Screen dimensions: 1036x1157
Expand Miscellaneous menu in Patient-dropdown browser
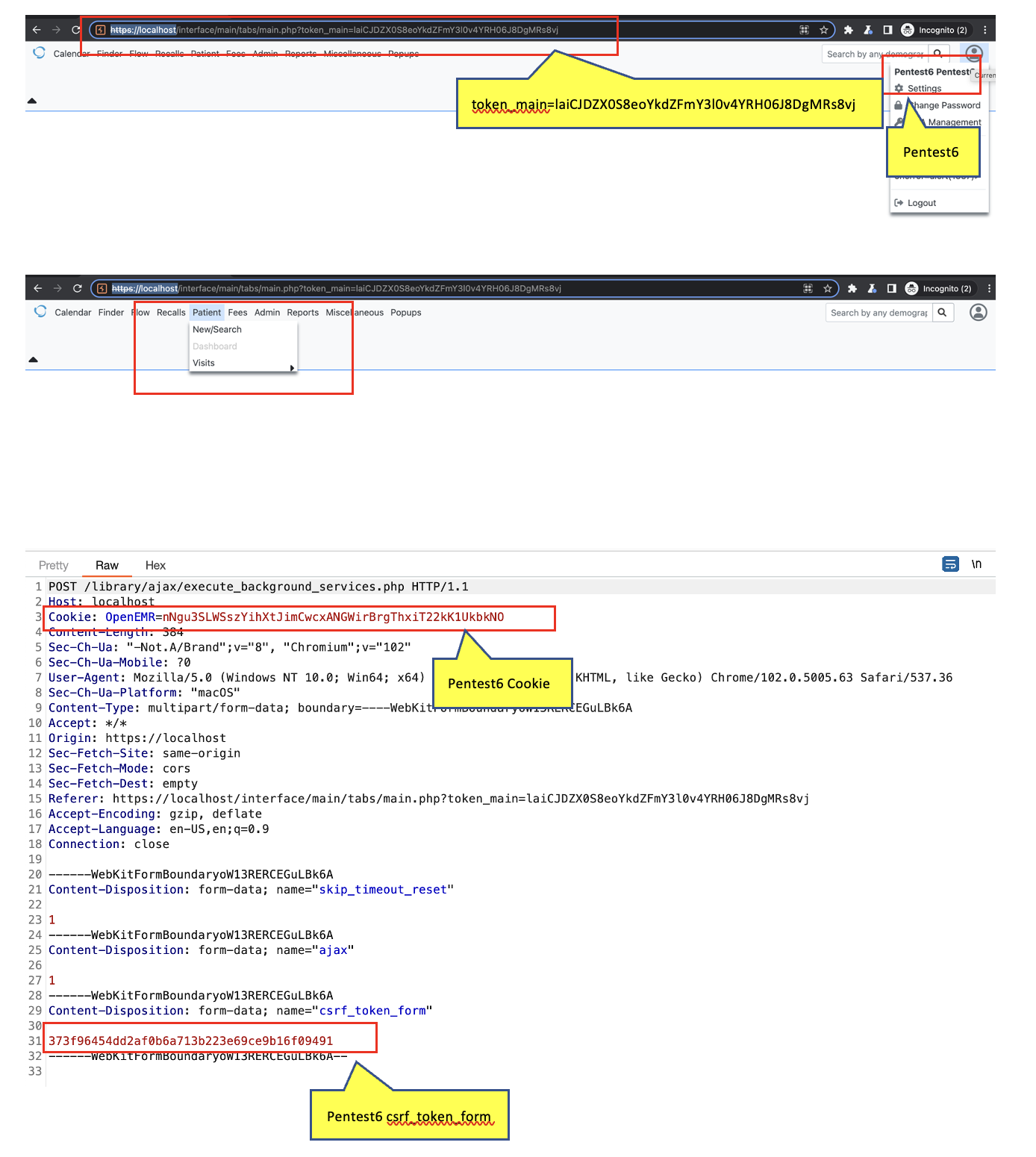tap(355, 313)
